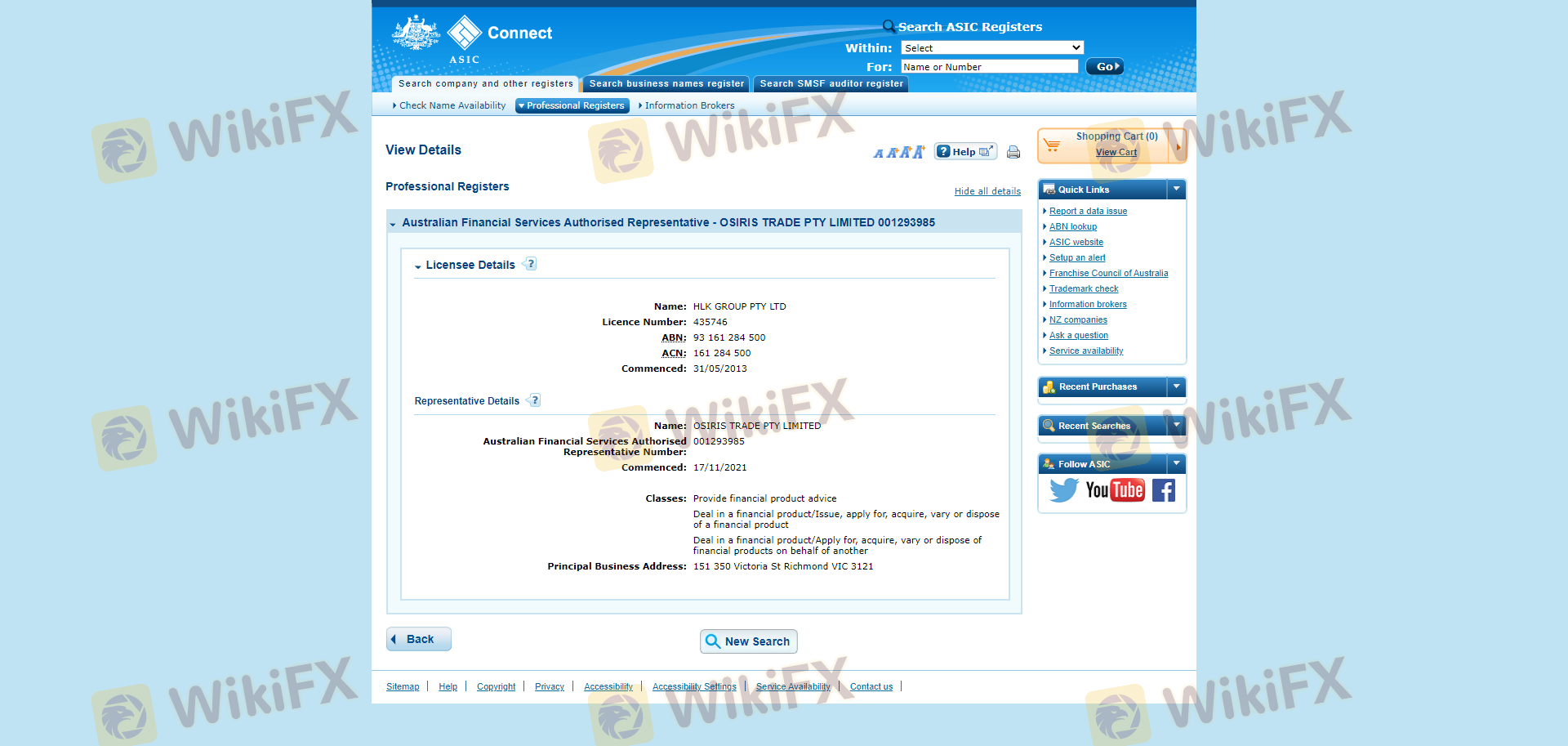1568x746 pixels.
Task: Expand the Recent Purchases panel
Action: point(1177,386)
